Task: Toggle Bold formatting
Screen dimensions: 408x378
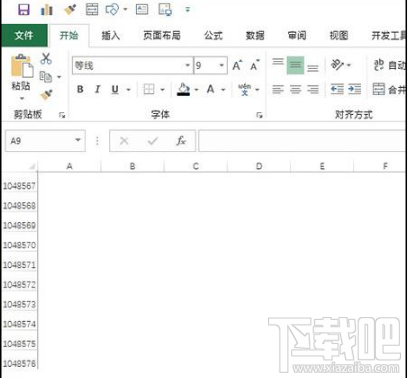Action: [80, 89]
